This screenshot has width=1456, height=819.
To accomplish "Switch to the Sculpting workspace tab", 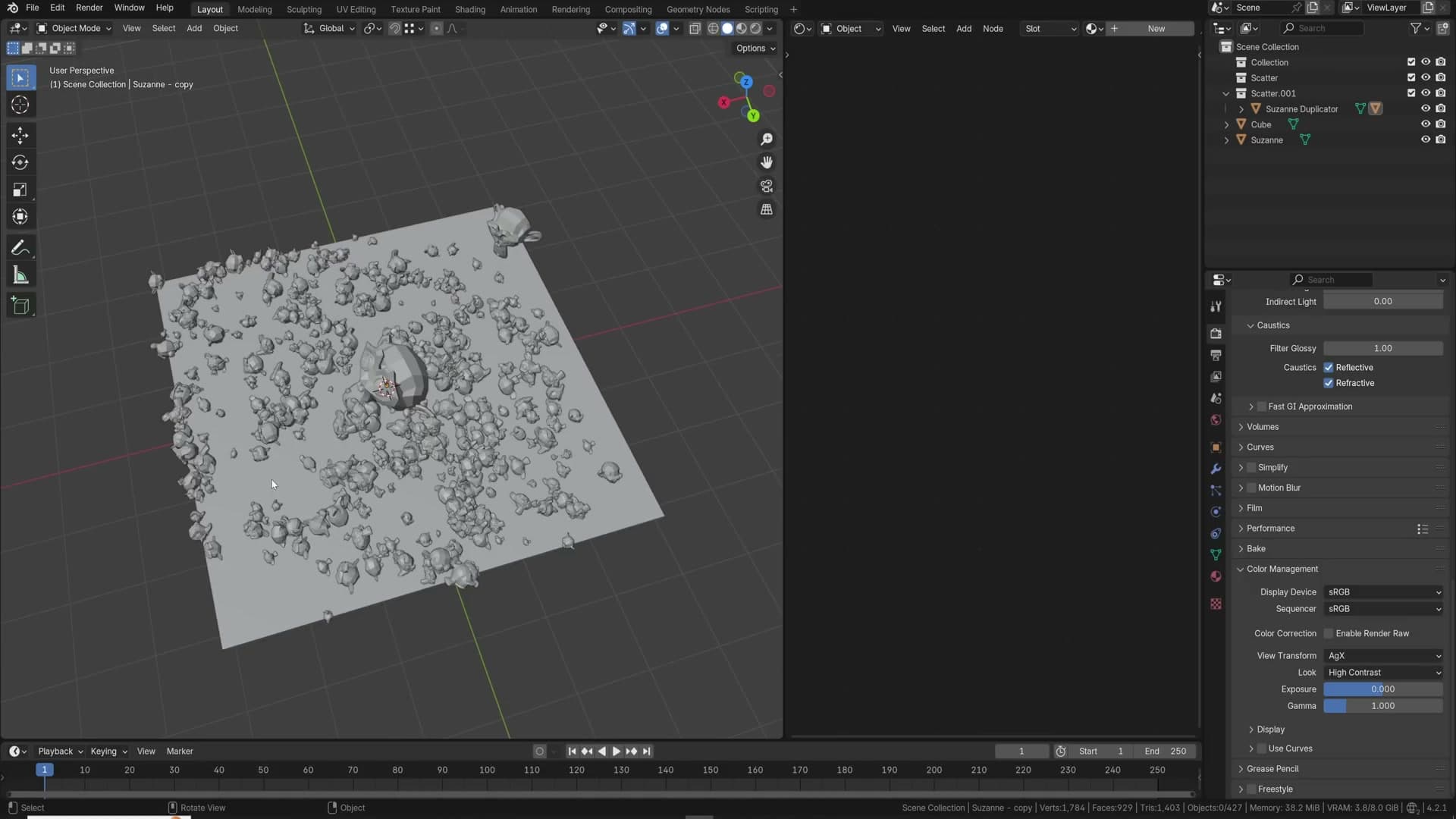I will (x=303, y=9).
